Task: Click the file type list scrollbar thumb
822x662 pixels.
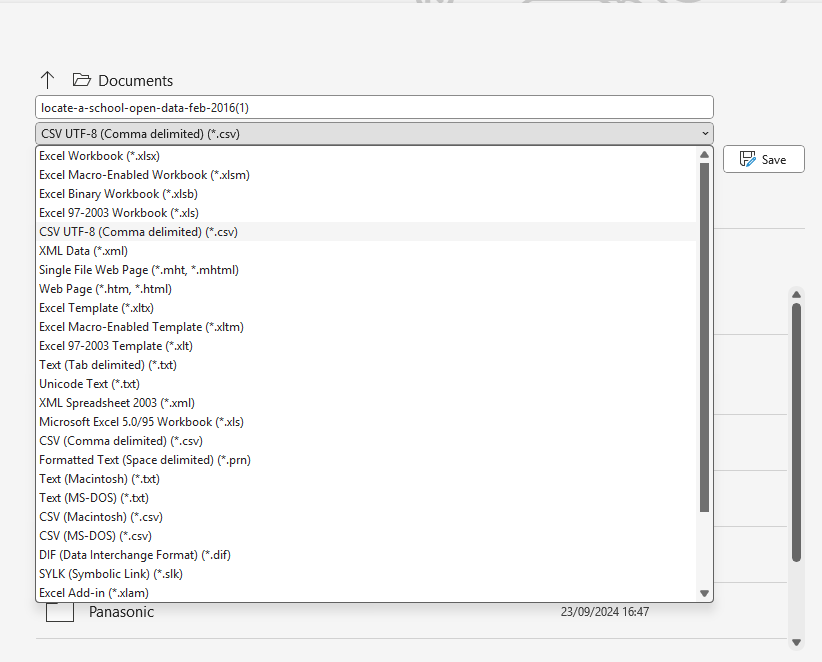Action: point(705,337)
